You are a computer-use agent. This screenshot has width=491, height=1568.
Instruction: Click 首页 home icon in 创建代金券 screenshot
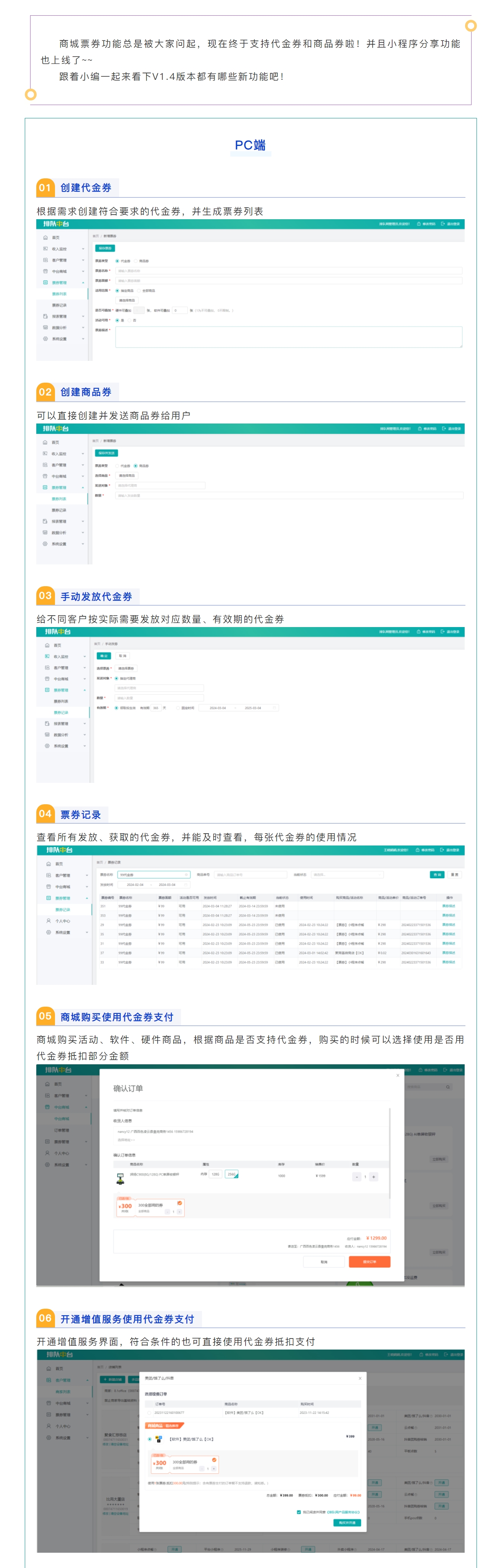45,238
